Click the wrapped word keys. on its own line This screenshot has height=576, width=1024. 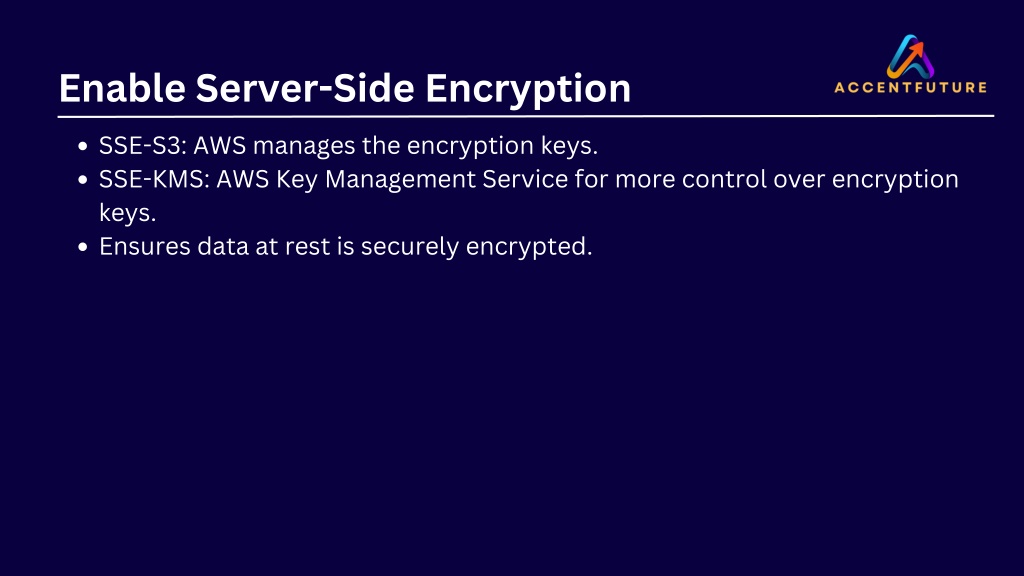pyautogui.click(x=127, y=214)
